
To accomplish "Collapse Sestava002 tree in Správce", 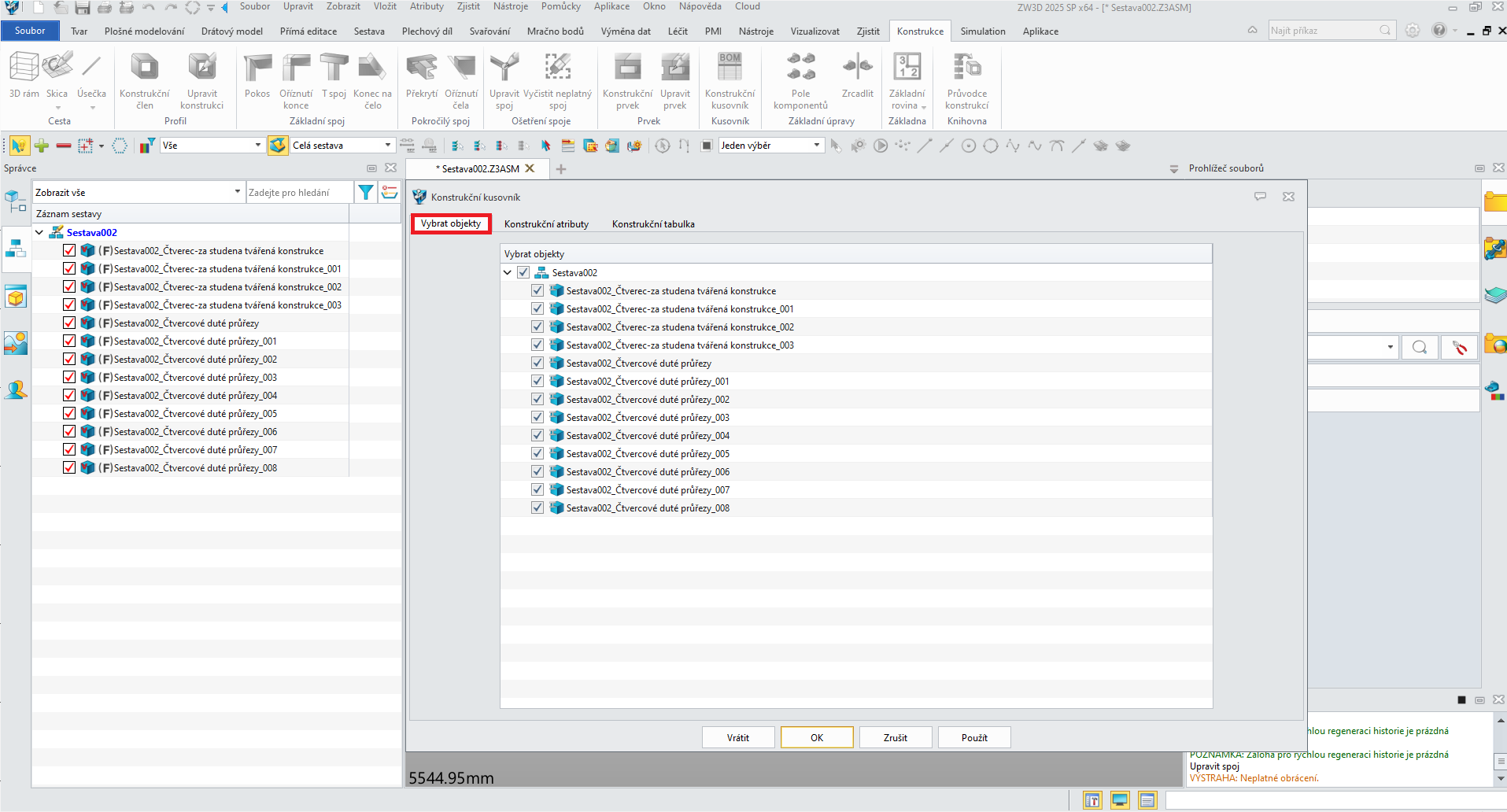I will coord(39,232).
